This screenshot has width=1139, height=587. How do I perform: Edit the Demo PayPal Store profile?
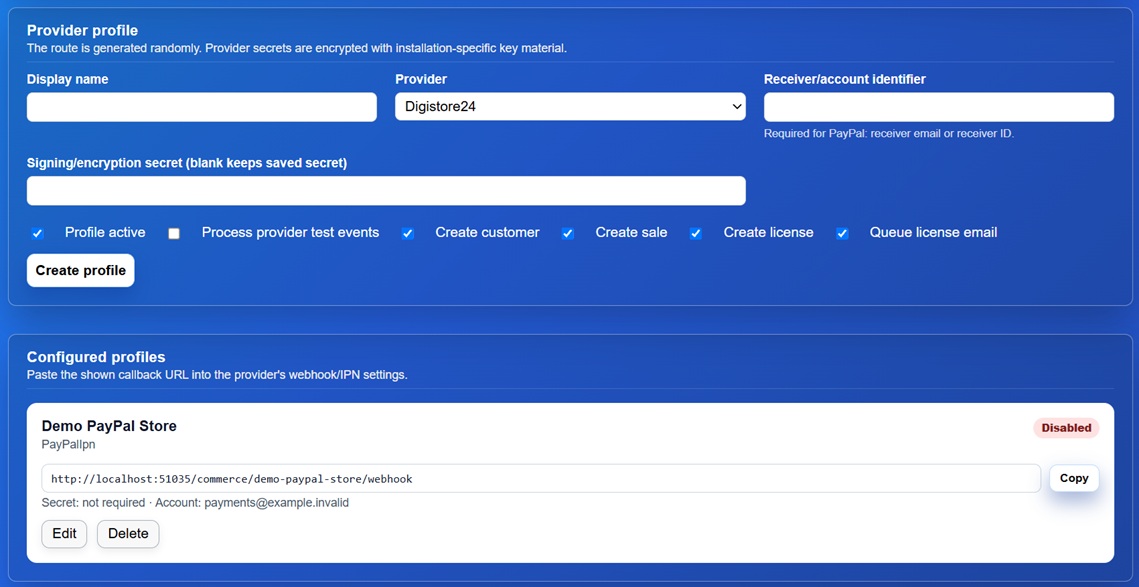click(x=64, y=534)
